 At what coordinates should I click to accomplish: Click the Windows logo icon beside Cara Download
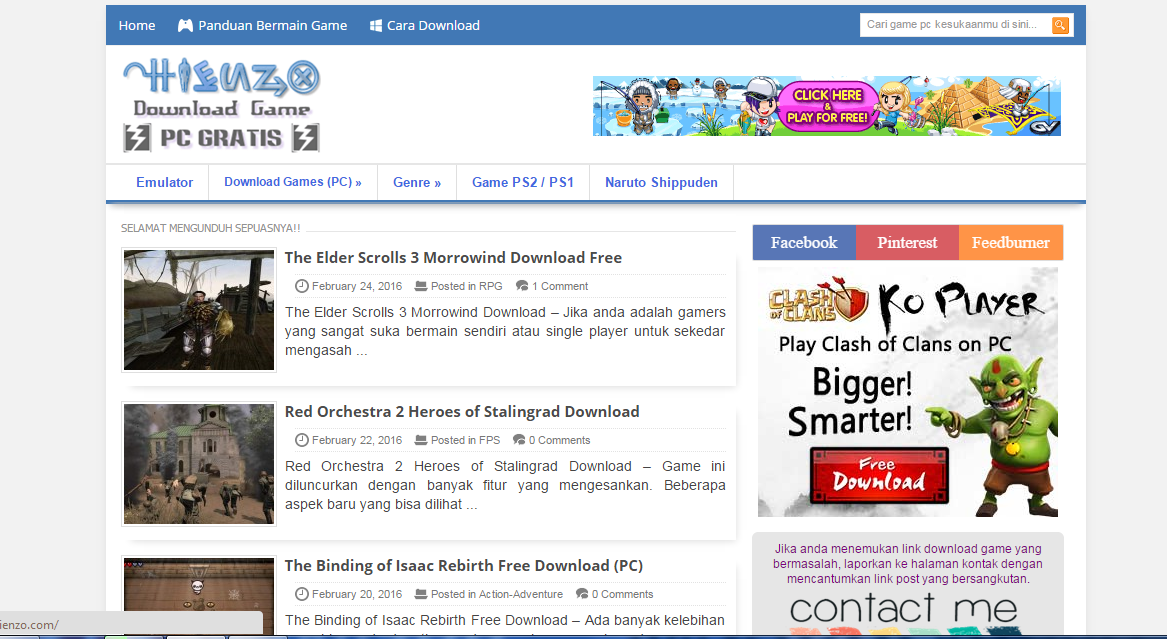376,25
